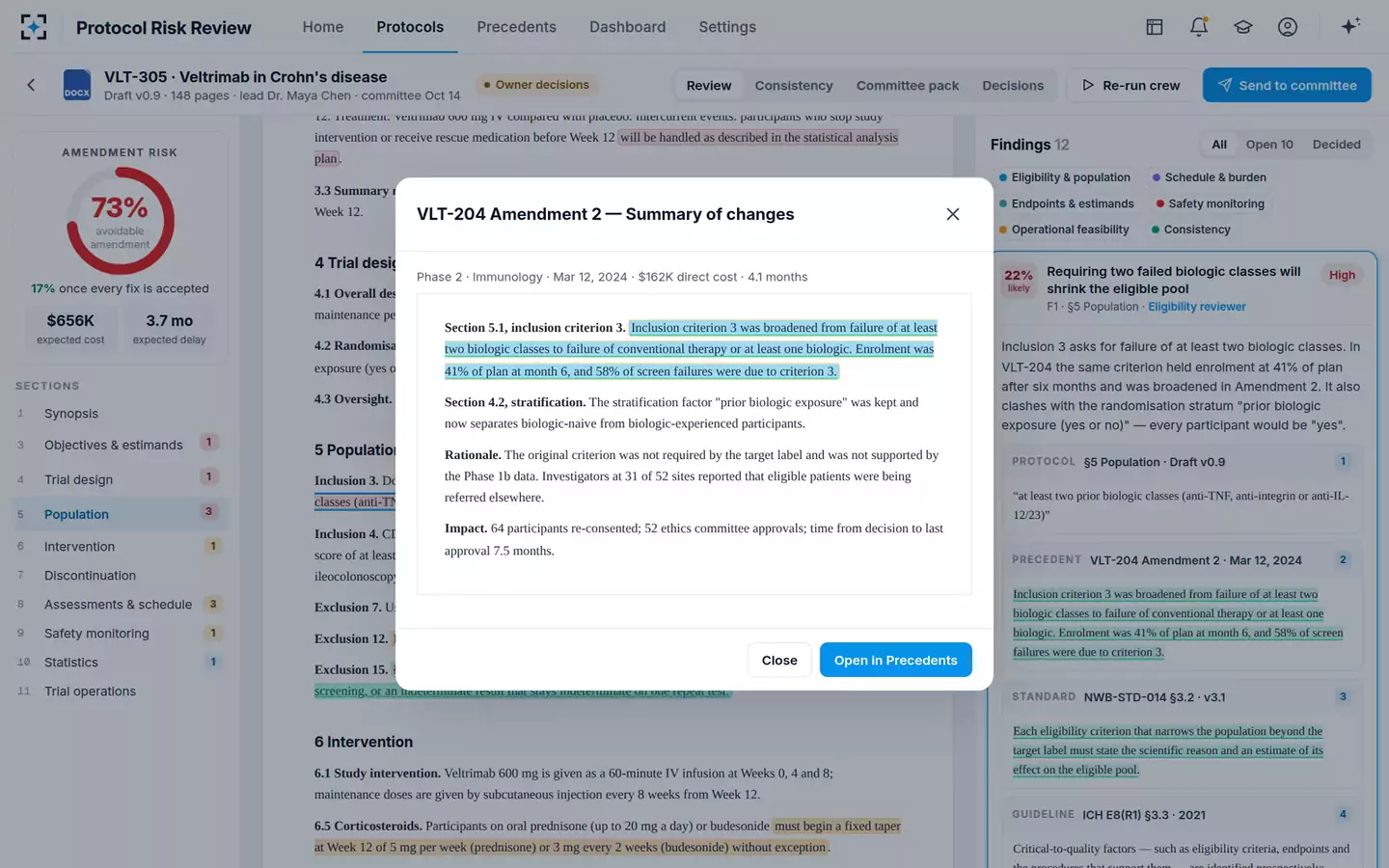Toggle Eligibility & population filter chip

[1065, 177]
